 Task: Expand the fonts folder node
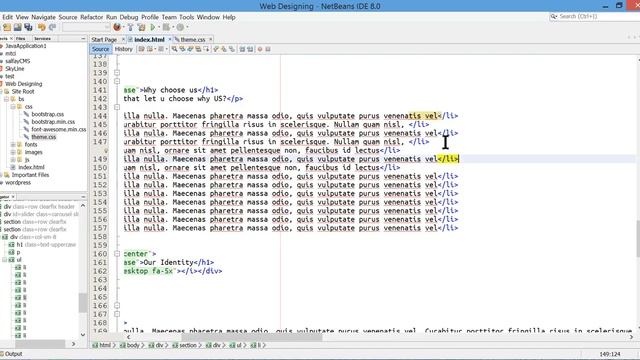(x=13, y=144)
